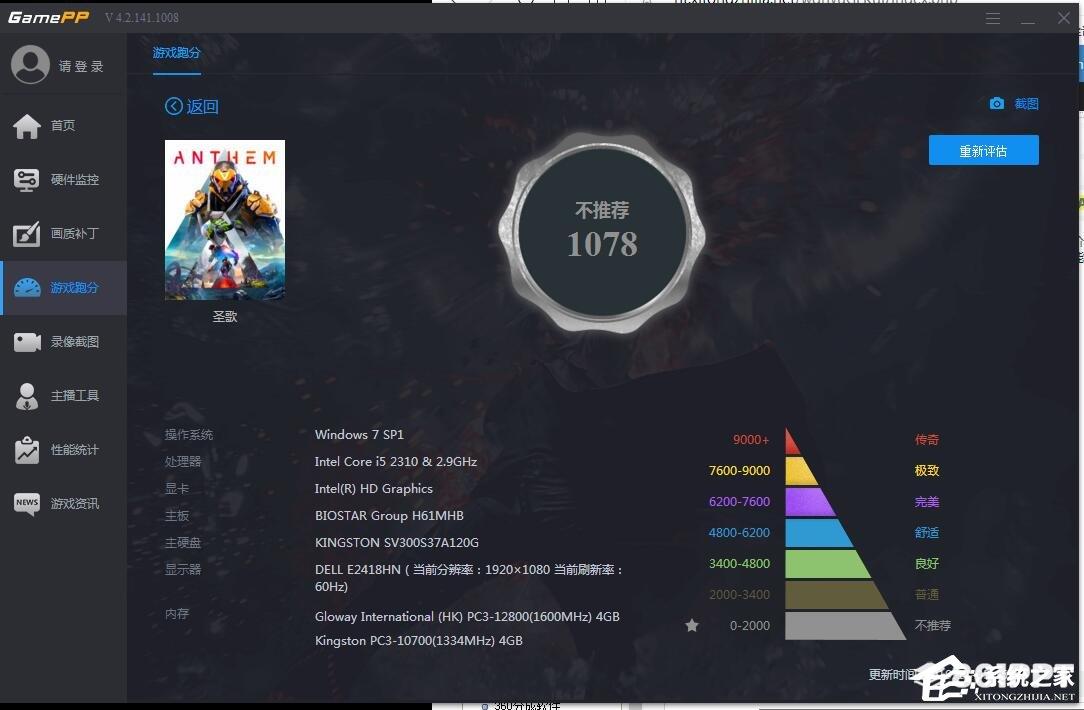The image size is (1084, 710).
Task: Select 首页 menu label in sidebar
Action: (63, 125)
